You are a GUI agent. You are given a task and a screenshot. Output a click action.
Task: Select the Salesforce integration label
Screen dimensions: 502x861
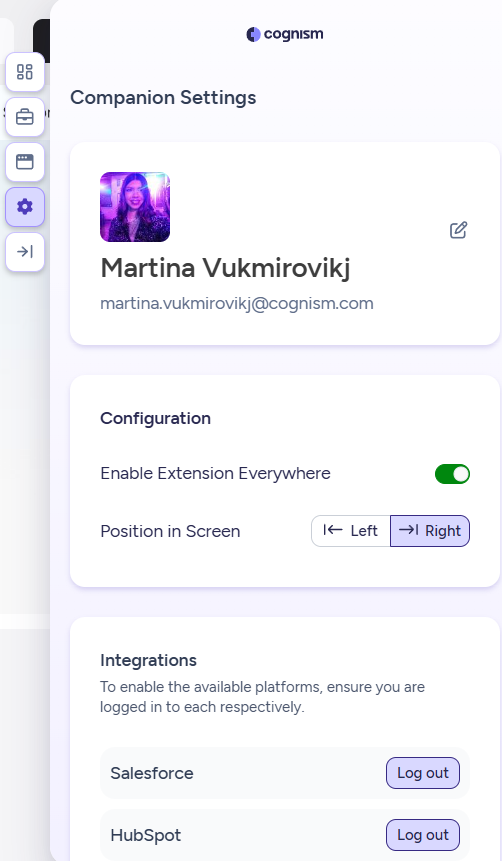click(152, 773)
